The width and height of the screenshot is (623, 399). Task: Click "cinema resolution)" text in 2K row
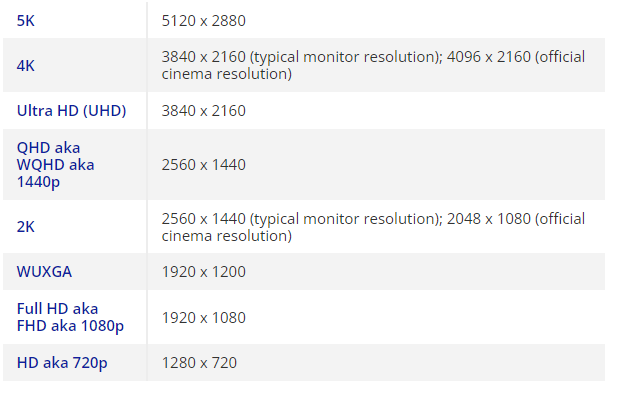226,236
